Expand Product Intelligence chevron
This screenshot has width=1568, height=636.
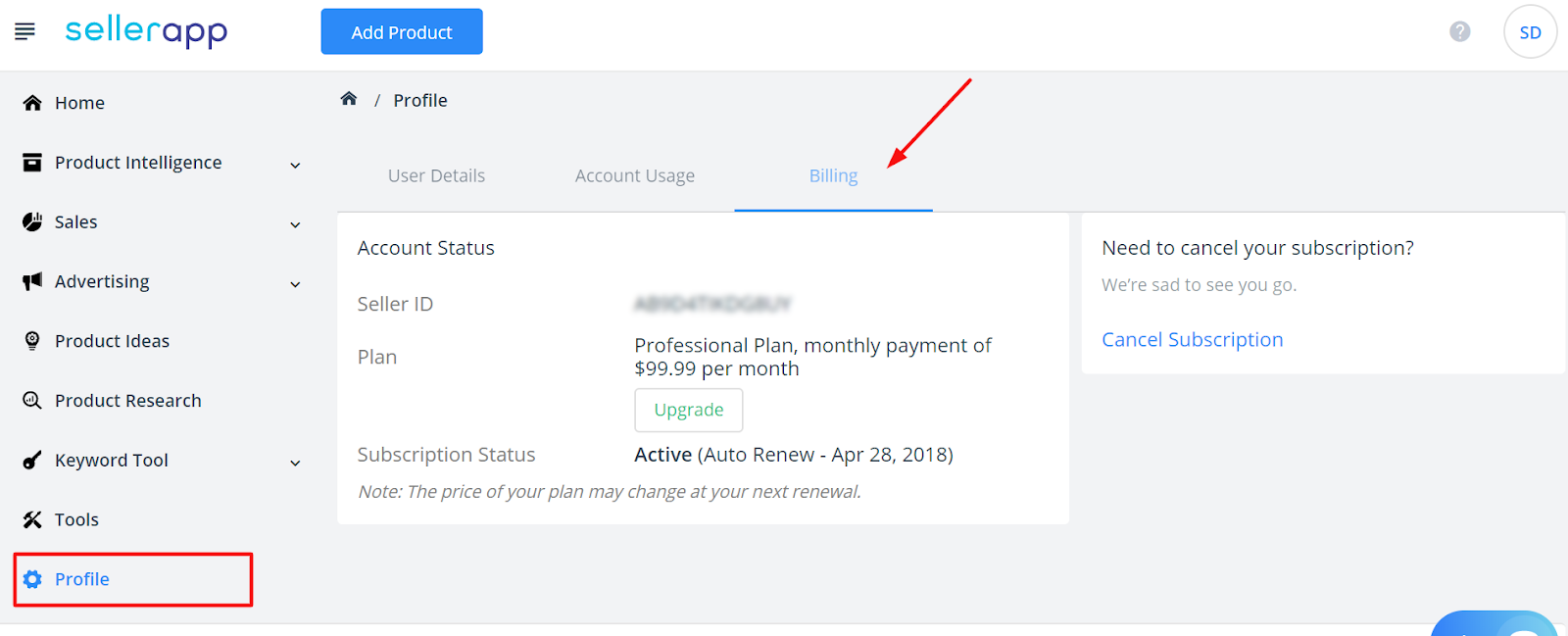click(x=295, y=165)
